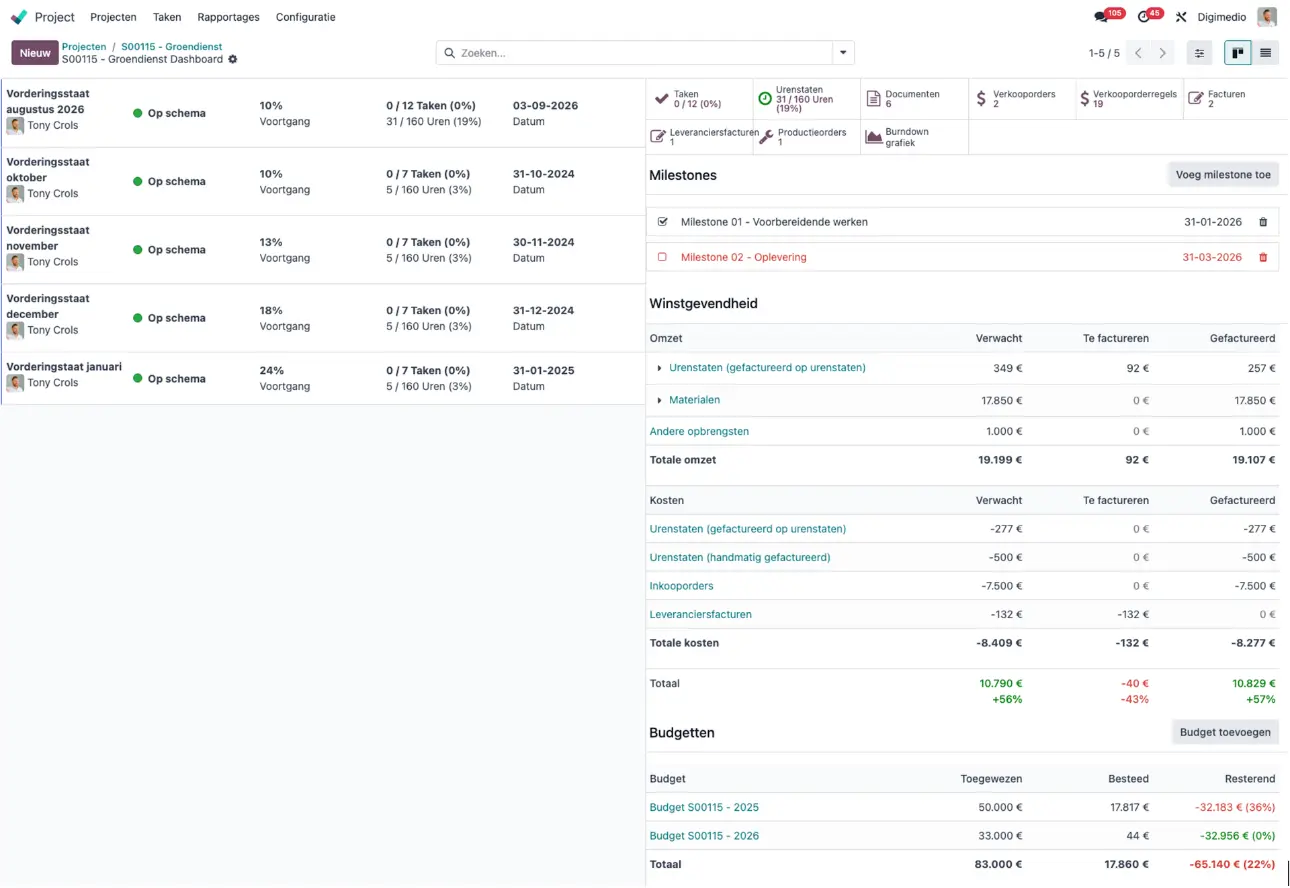Open the Configuratie menu
The width and height of the screenshot is (1290, 888).
coord(306,17)
